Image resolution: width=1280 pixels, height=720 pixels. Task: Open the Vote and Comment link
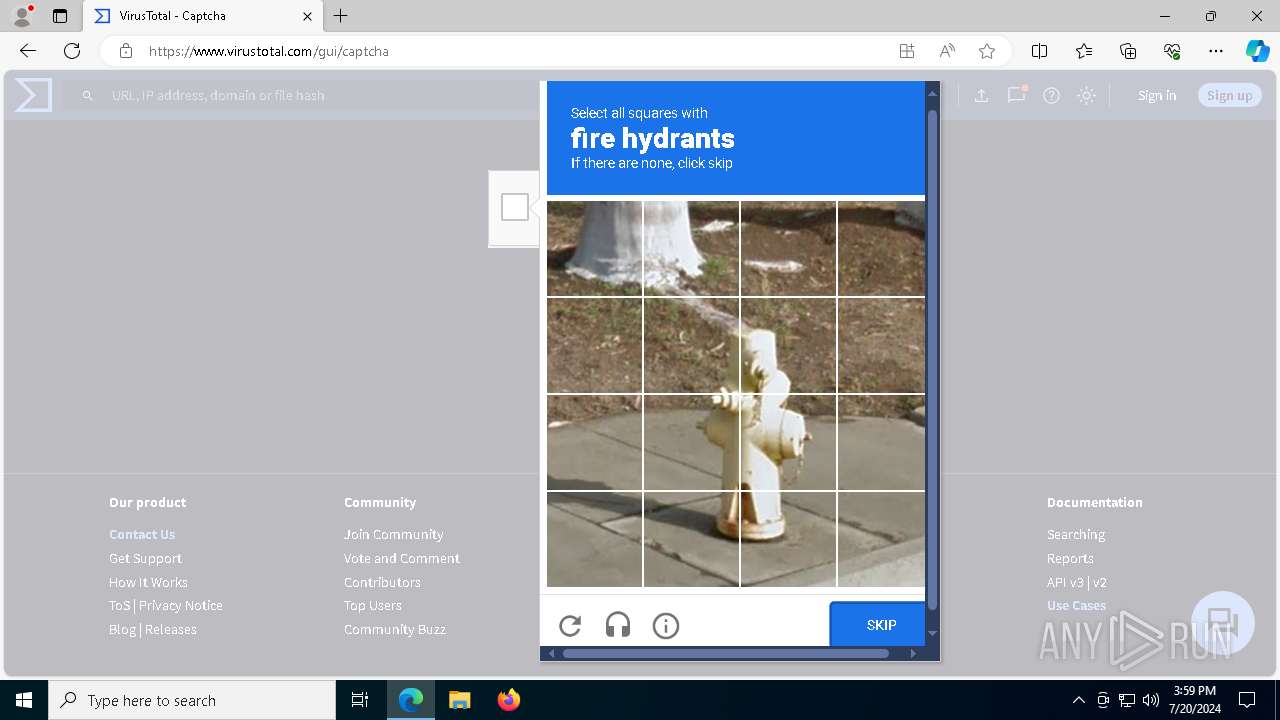(x=402, y=558)
